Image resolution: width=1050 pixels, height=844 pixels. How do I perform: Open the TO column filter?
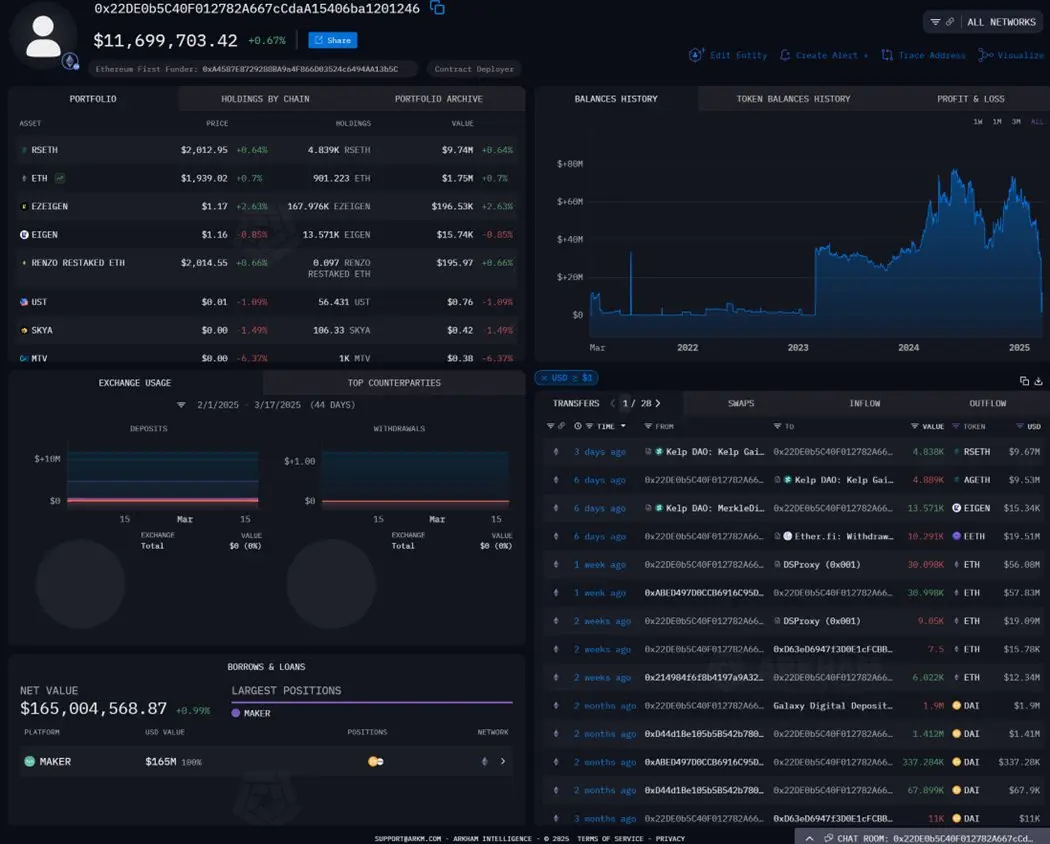(777, 426)
